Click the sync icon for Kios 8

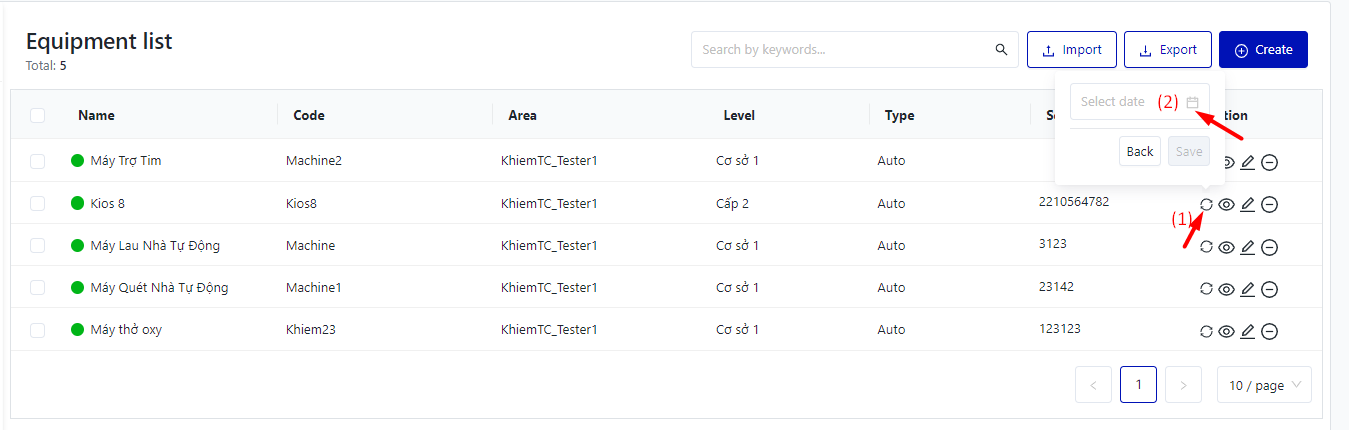pos(1206,204)
